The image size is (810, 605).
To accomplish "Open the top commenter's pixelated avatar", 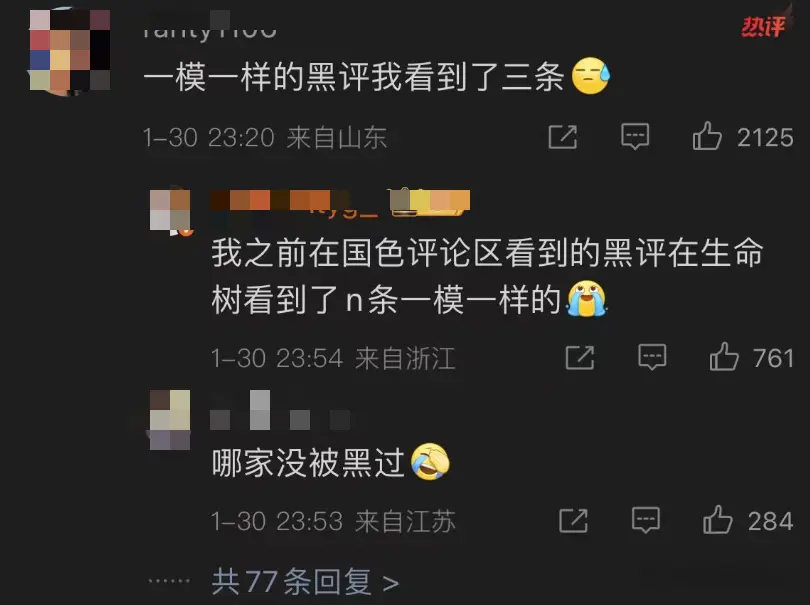I will coord(69,51).
